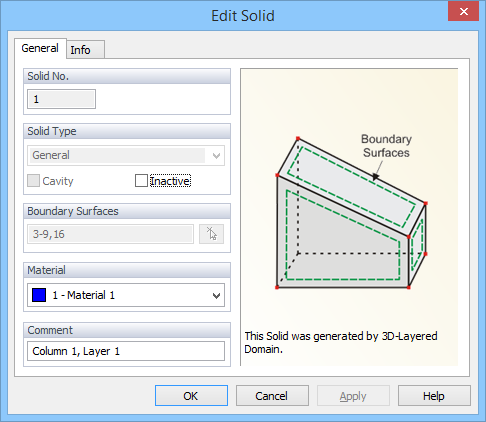Screen dimensions: 486x422
Task: Open the Material dropdown list
Action: point(216,295)
